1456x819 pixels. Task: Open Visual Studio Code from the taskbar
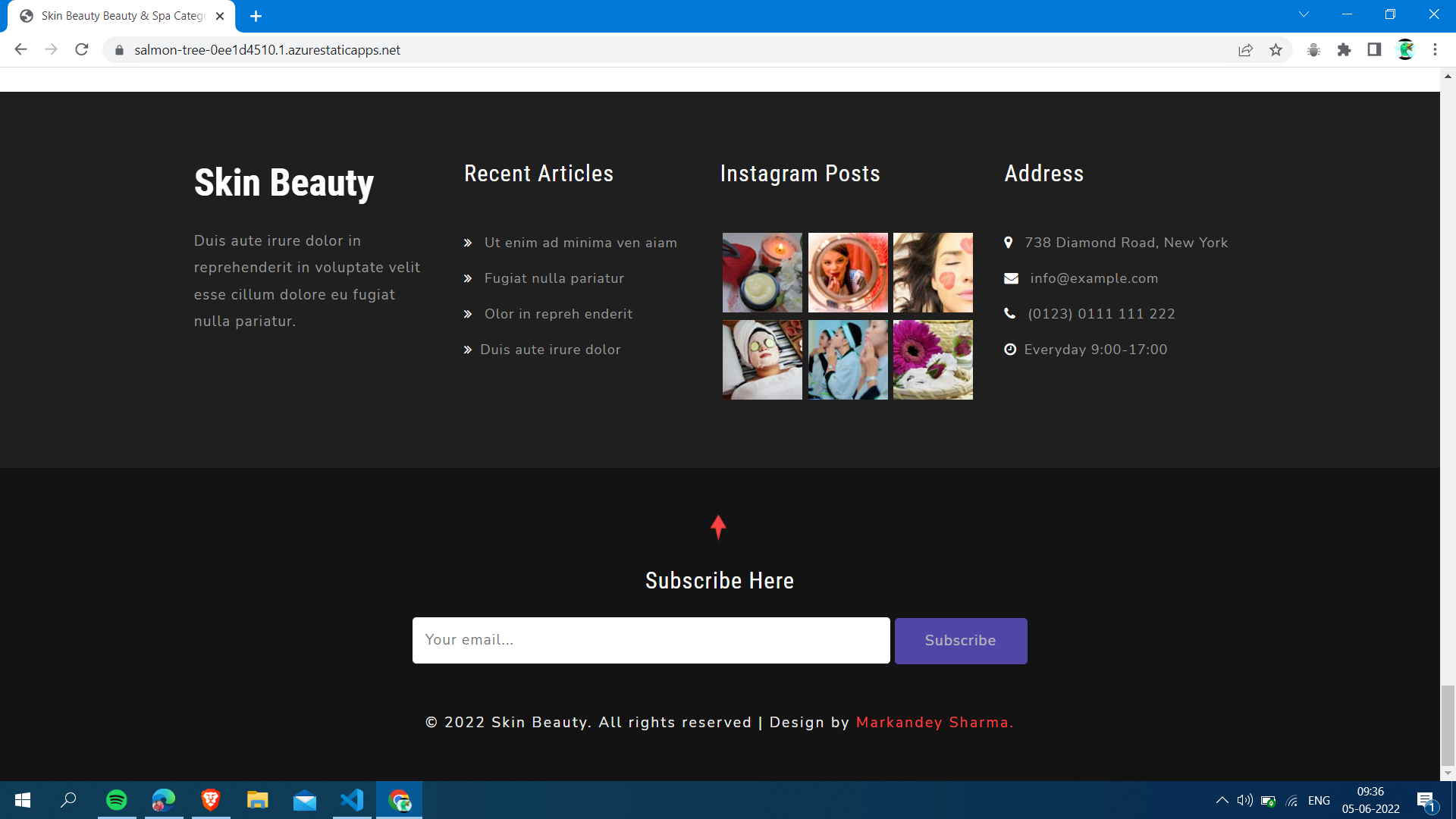[351, 800]
